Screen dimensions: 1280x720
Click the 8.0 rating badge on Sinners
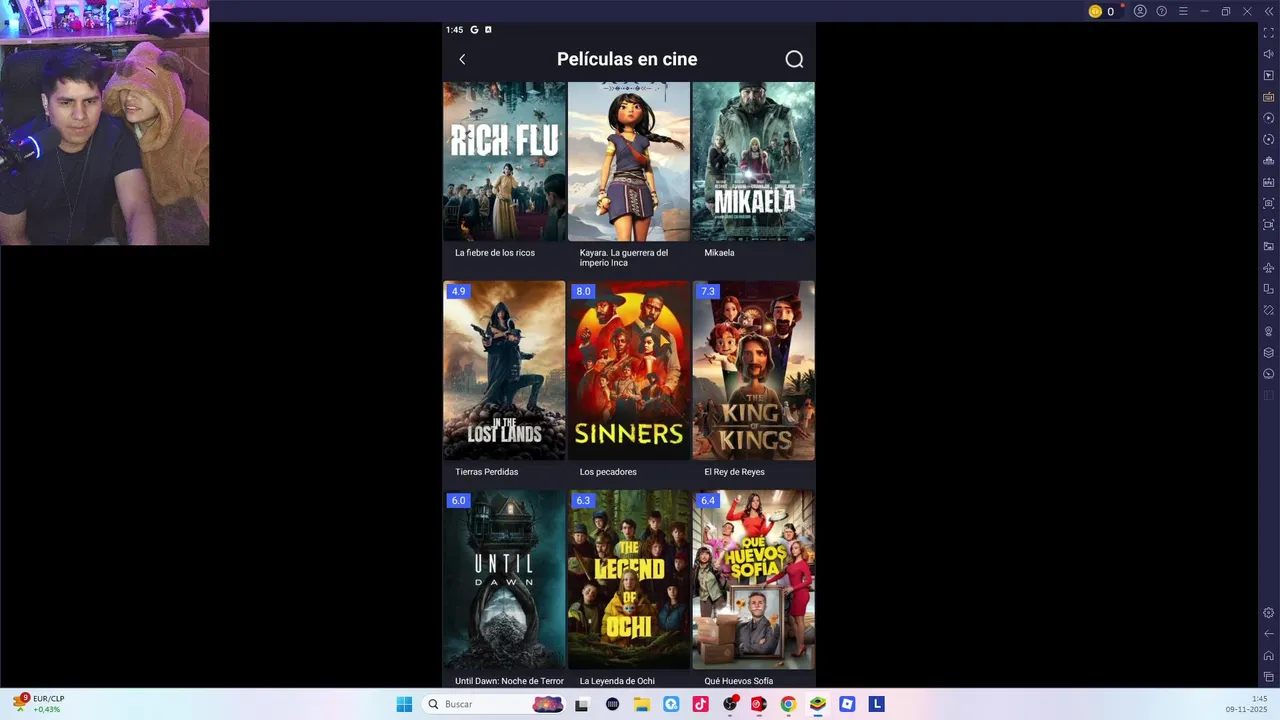(x=583, y=292)
